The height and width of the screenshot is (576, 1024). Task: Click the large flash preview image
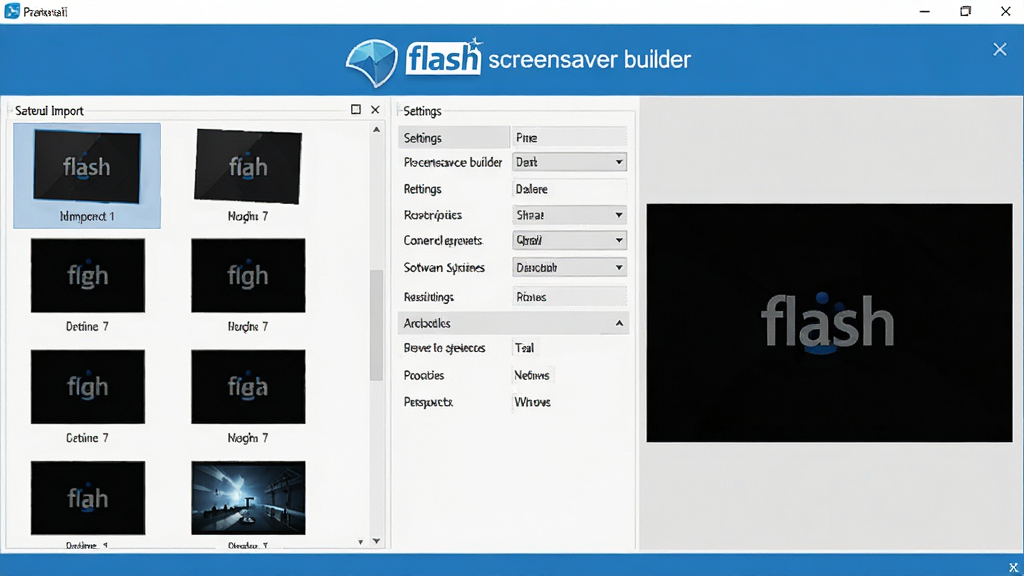[829, 323]
